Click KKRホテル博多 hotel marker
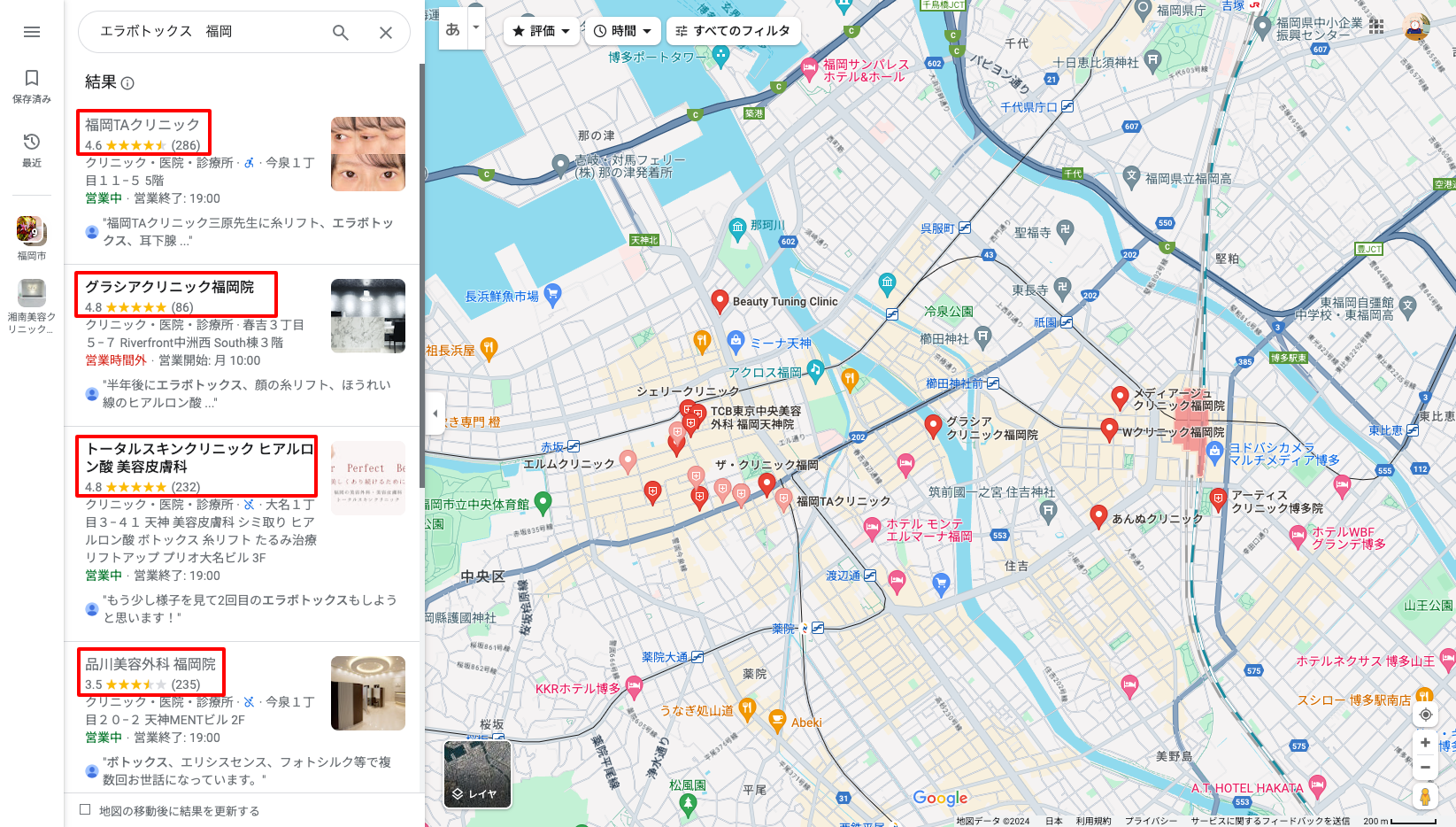1456x827 pixels. coord(634,686)
